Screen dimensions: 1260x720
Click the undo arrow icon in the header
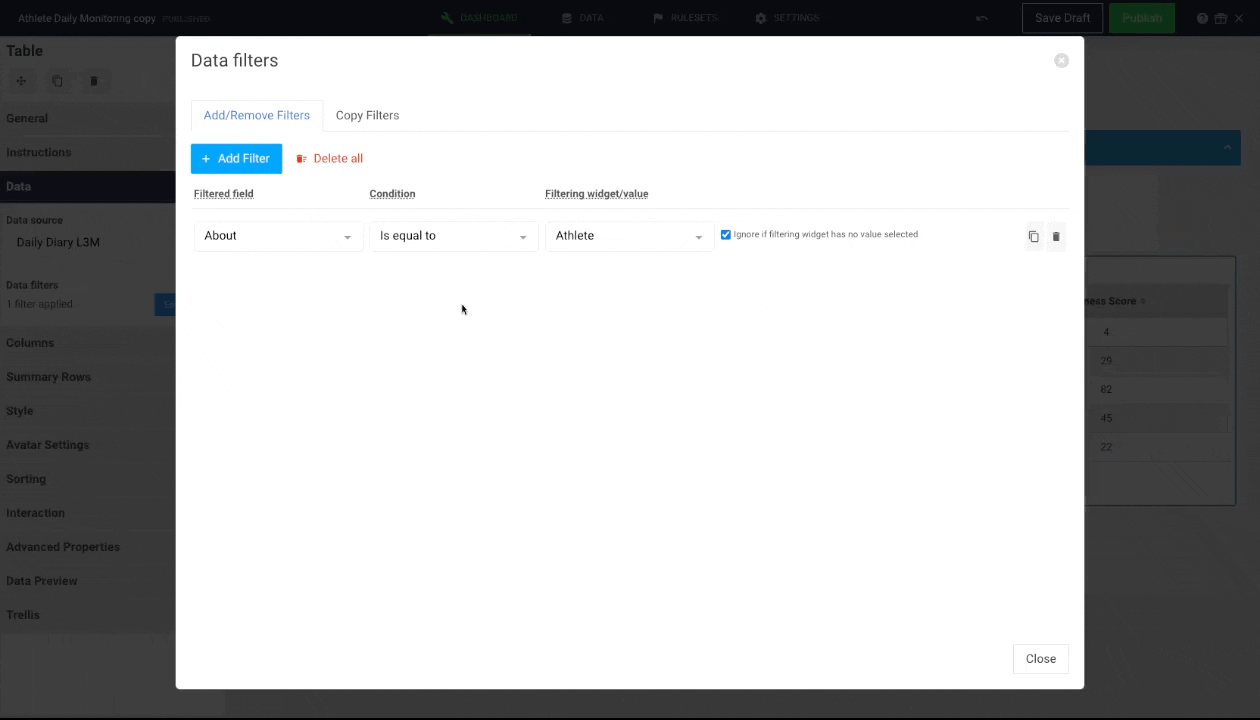(981, 17)
